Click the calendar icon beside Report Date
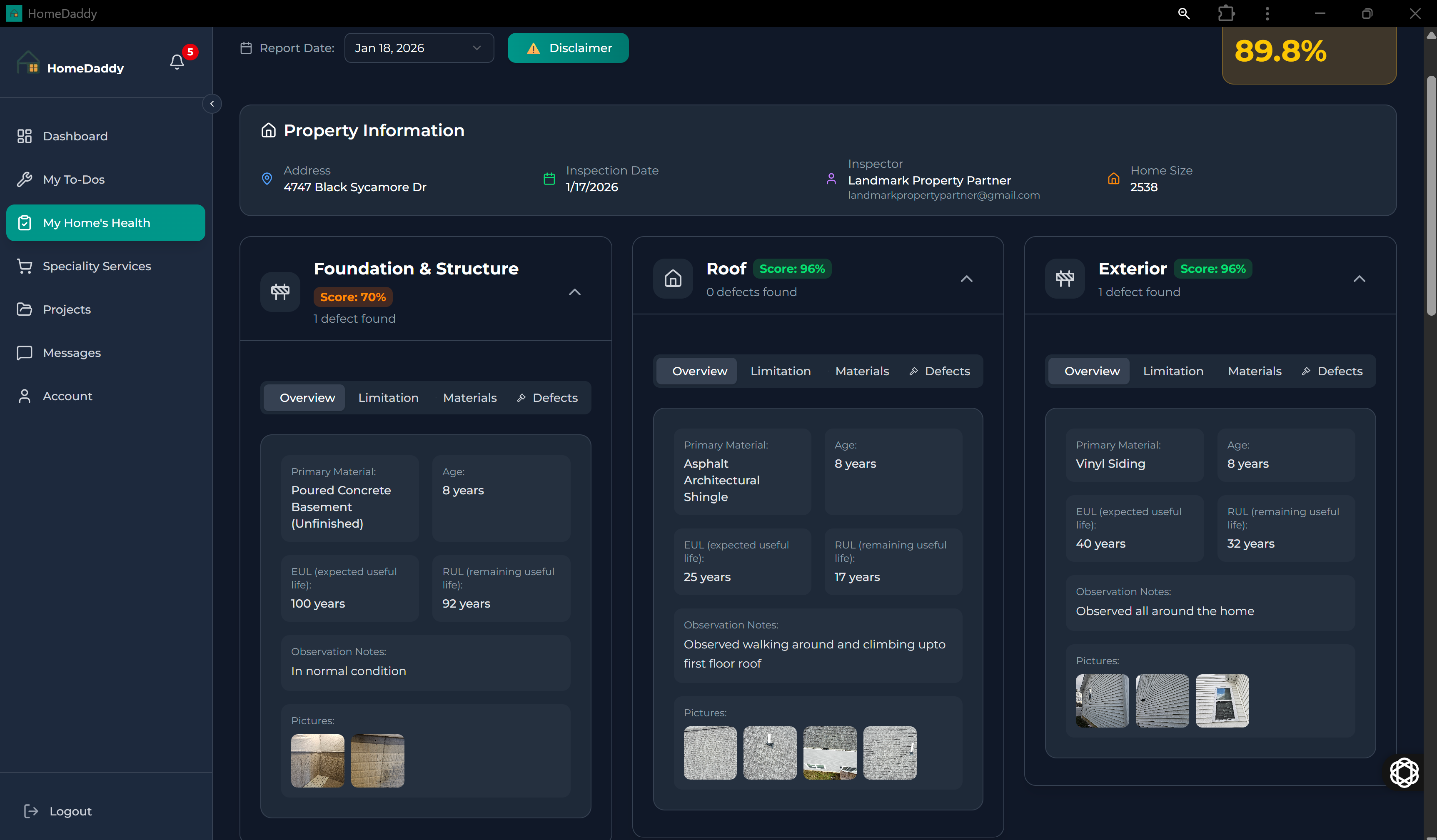Screen dimensions: 1437x840 [246, 48]
